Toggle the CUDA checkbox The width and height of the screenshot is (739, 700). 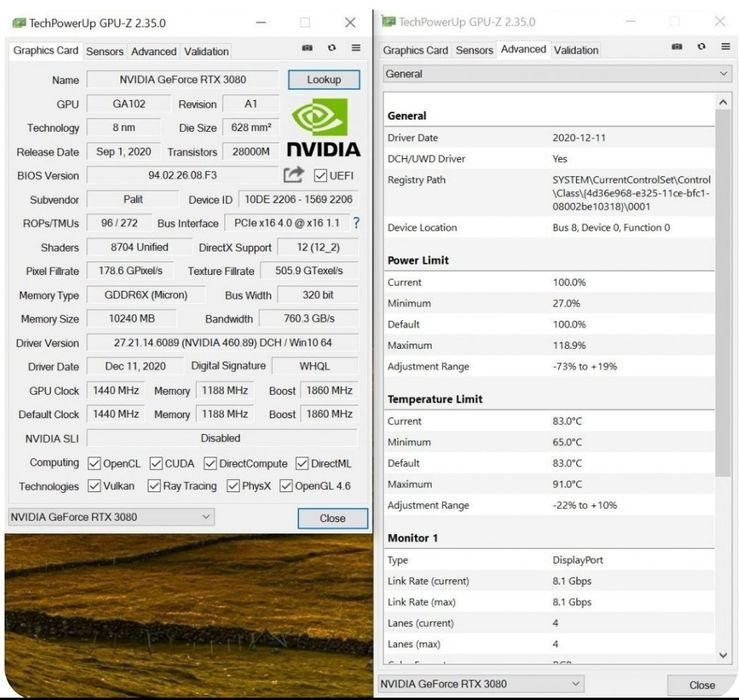[x=156, y=464]
